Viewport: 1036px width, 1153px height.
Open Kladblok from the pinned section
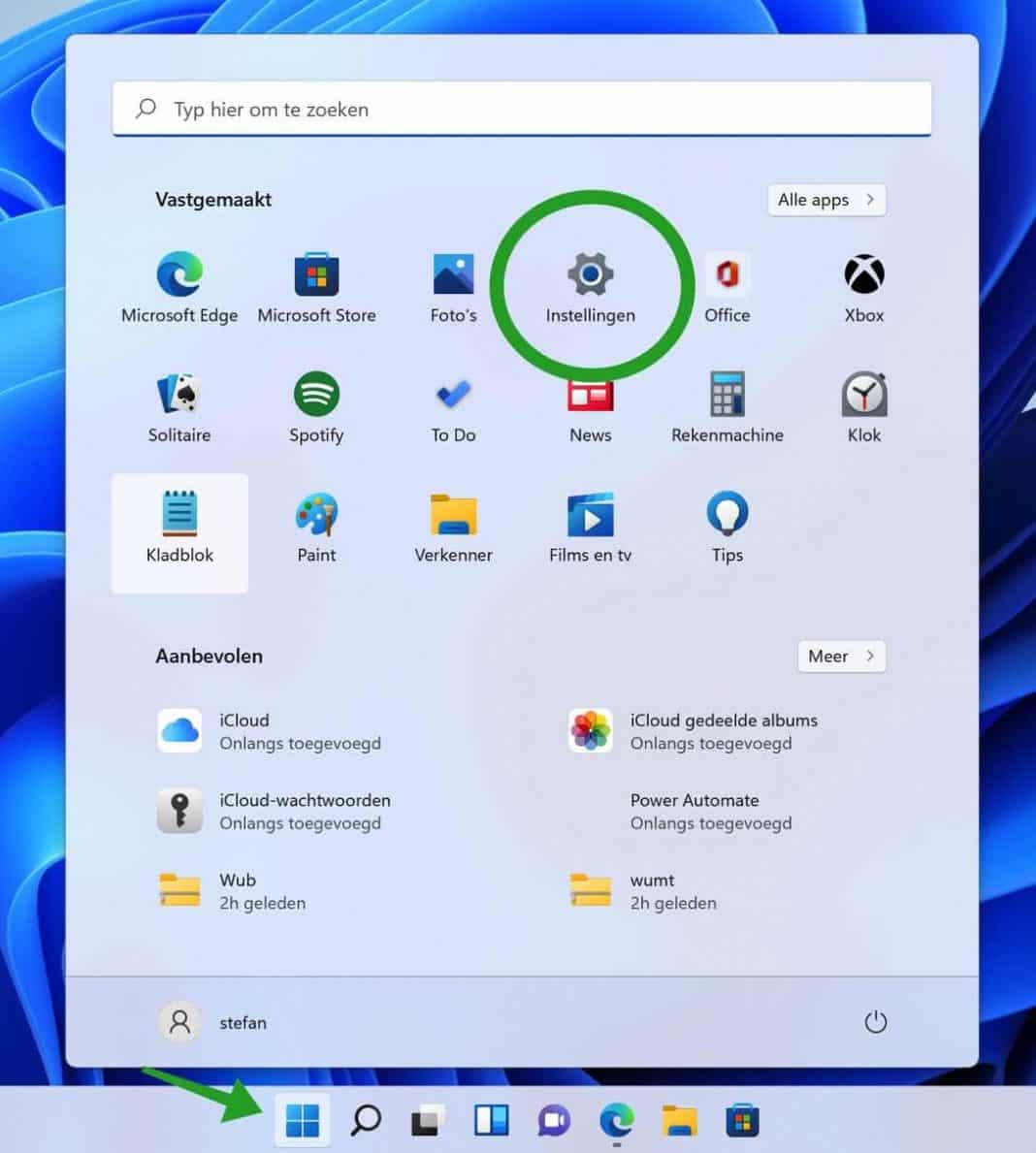(x=179, y=528)
